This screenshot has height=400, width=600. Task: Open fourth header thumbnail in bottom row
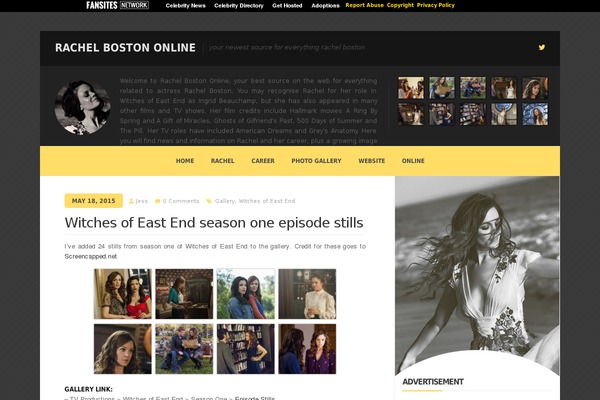point(504,114)
